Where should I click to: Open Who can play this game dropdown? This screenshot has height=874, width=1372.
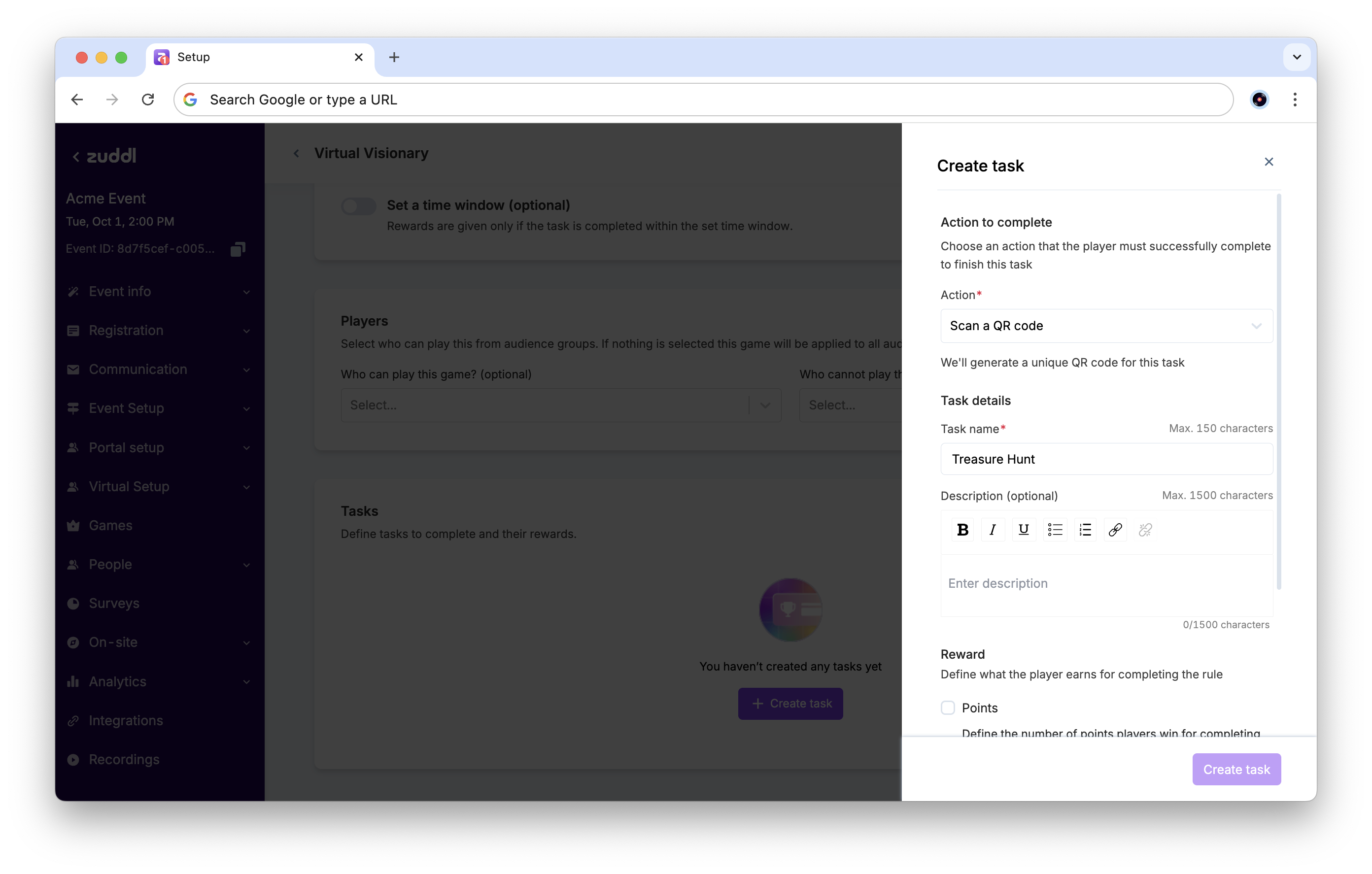click(x=560, y=405)
